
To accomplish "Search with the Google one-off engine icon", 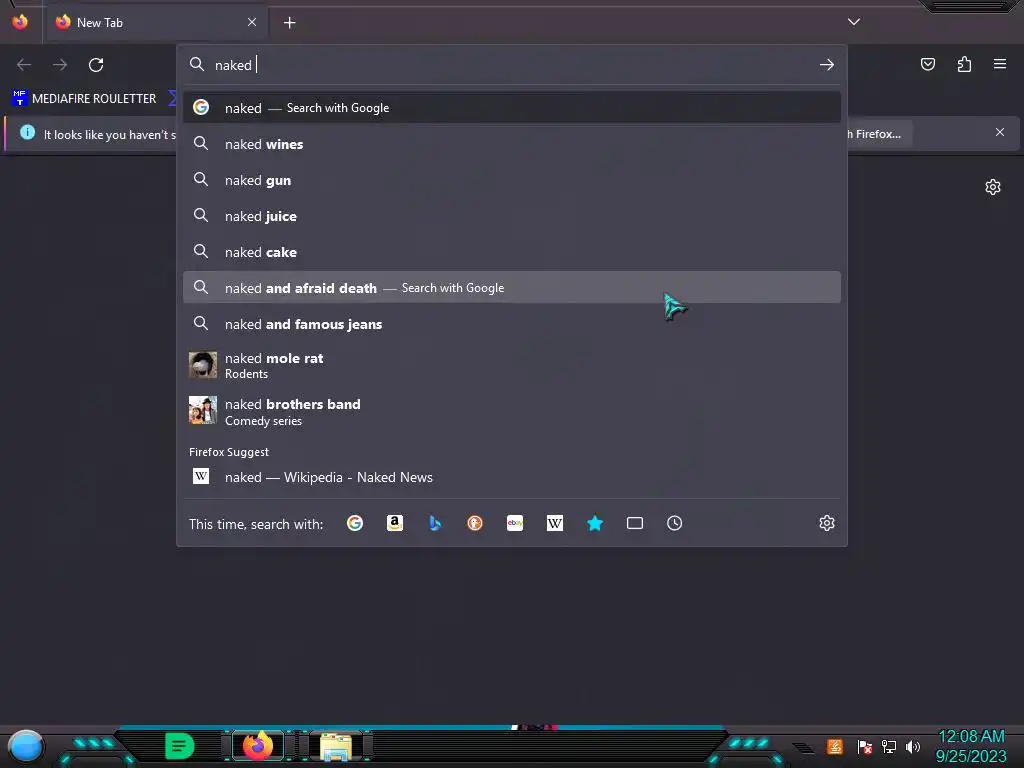I will [x=355, y=523].
